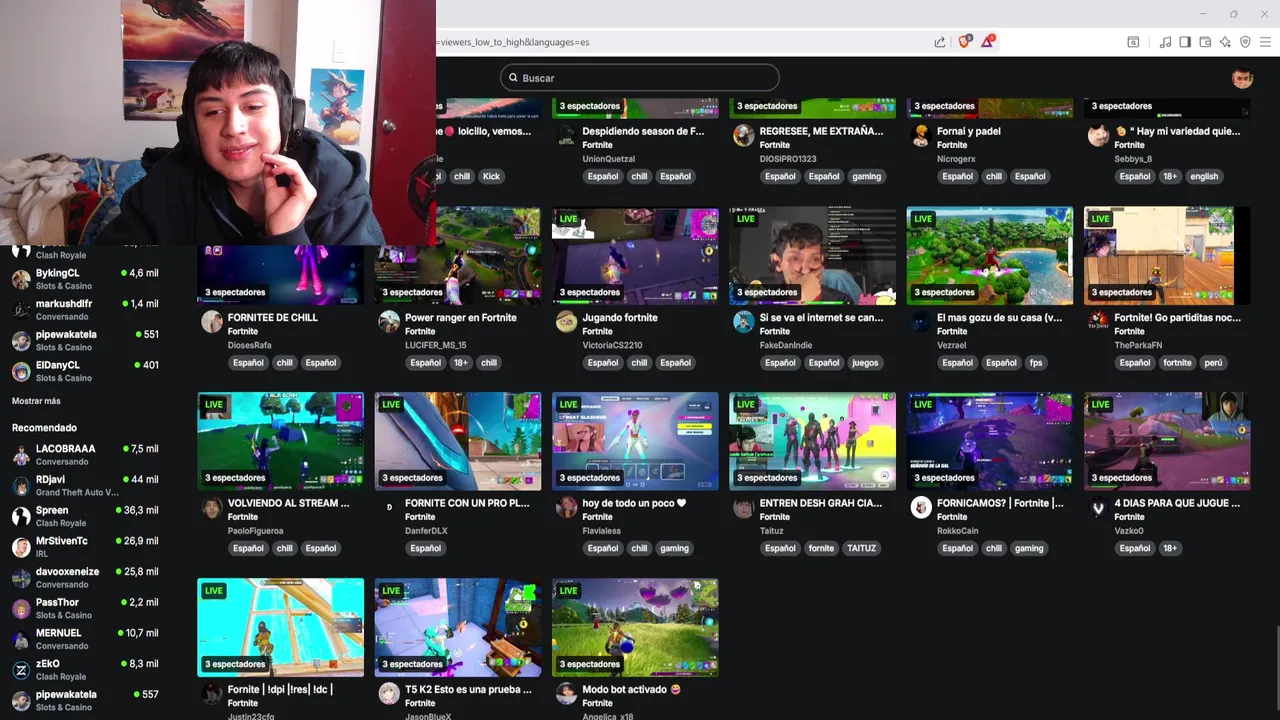This screenshot has width=1280, height=720.
Task: Click FakeDanIndie streamer avatar on card
Action: click(x=743, y=321)
